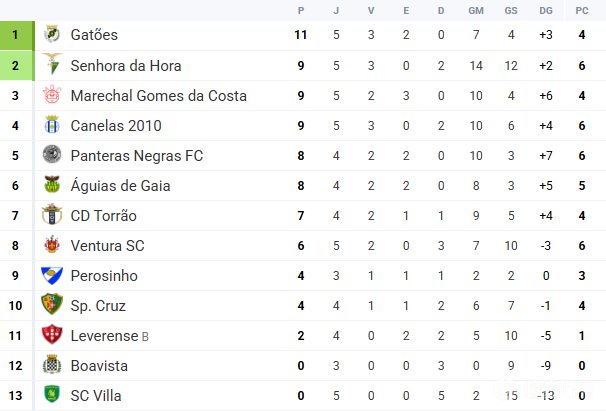The width and height of the screenshot is (606, 411).
Task: Click the Canelas 2010 team badge
Action: (x=52, y=126)
